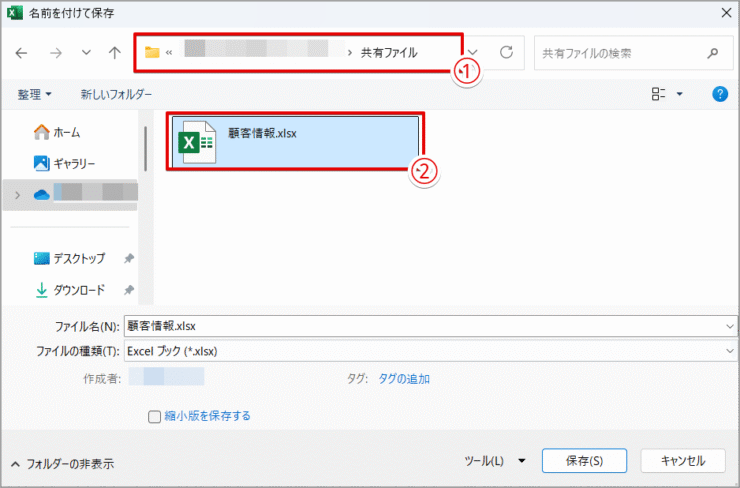Click the タグの追加 link

click(x=404, y=379)
